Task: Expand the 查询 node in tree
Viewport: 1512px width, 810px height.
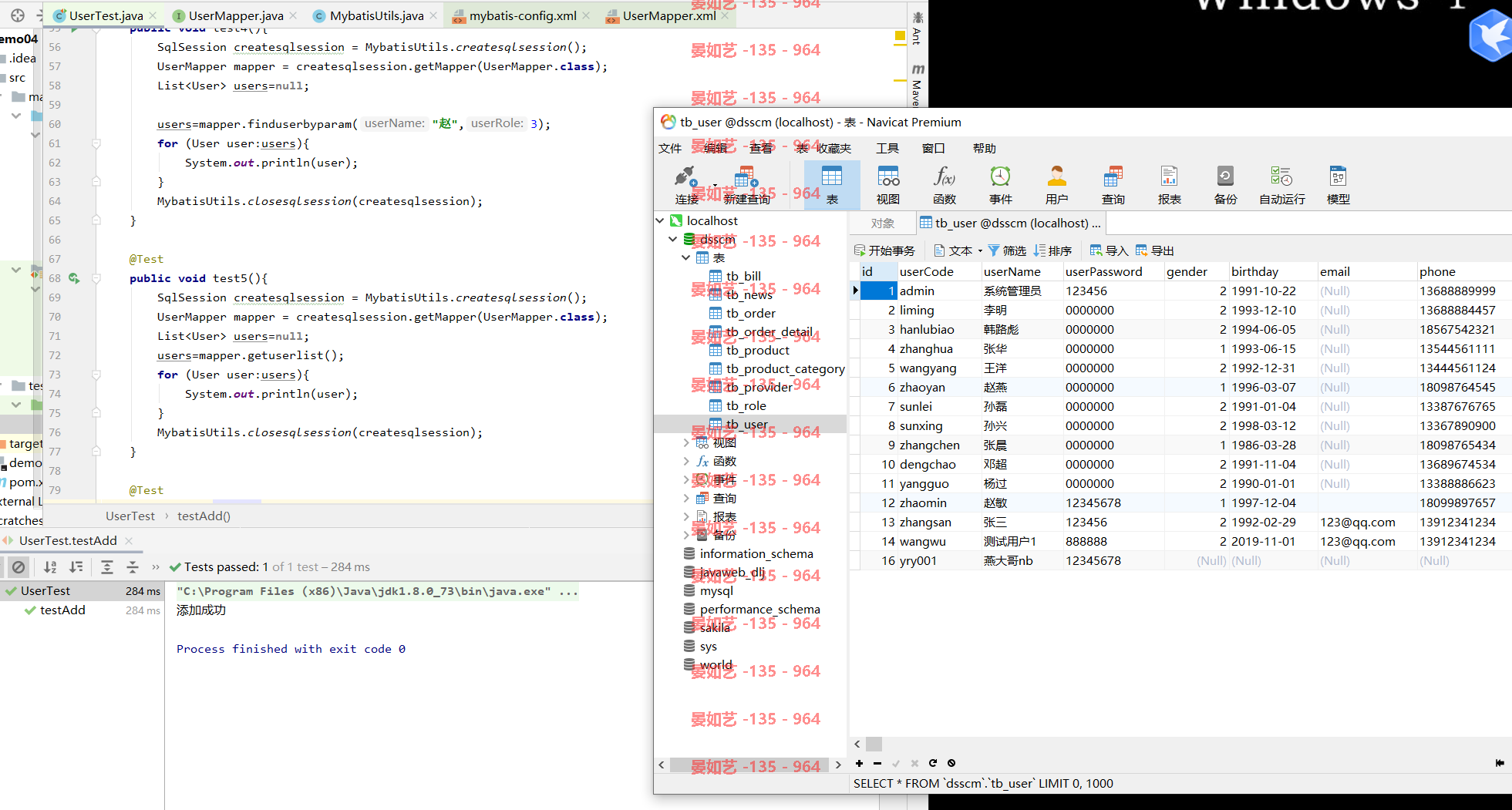Action: click(x=686, y=498)
